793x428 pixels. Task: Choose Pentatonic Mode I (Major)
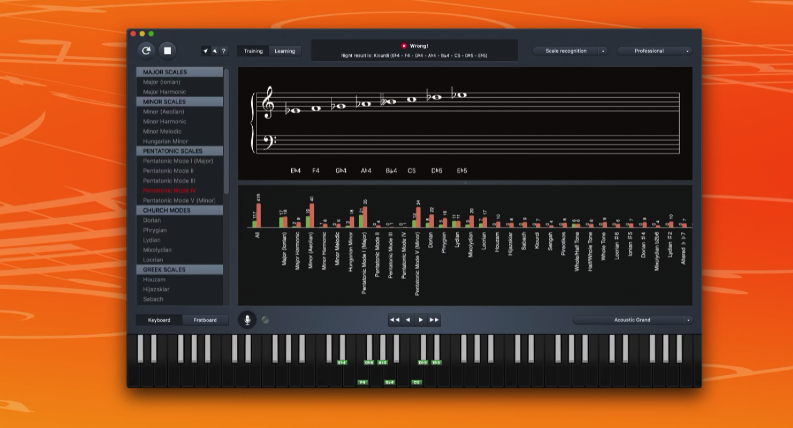pyautogui.click(x=180, y=161)
